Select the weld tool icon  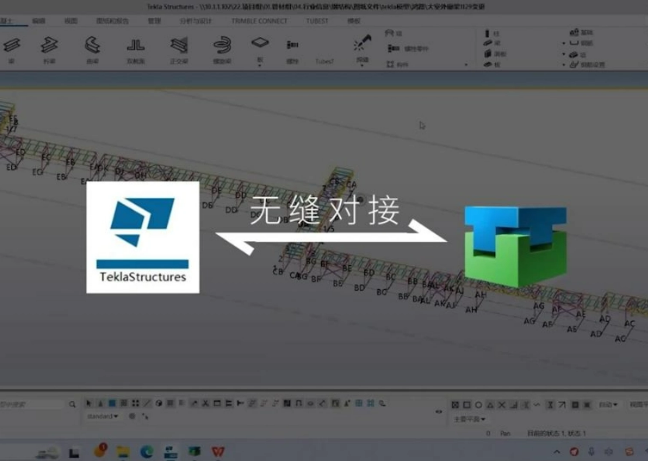pos(362,45)
